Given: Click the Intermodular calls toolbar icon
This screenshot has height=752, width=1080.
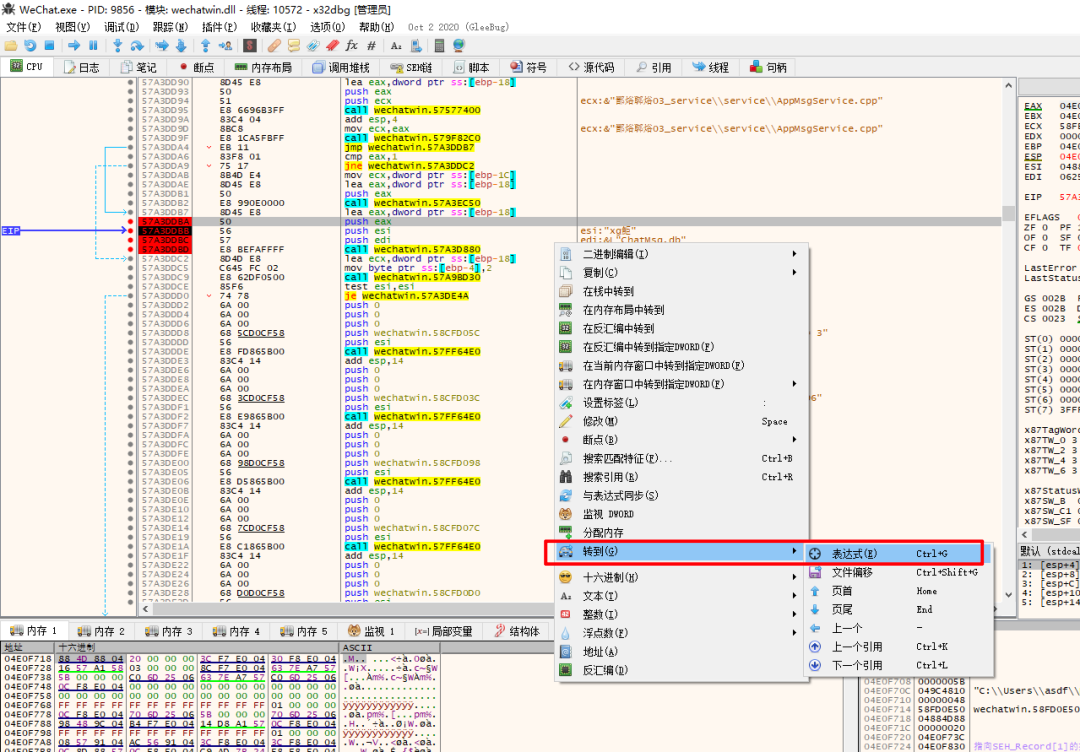Looking at the screenshot, I should [415, 45].
